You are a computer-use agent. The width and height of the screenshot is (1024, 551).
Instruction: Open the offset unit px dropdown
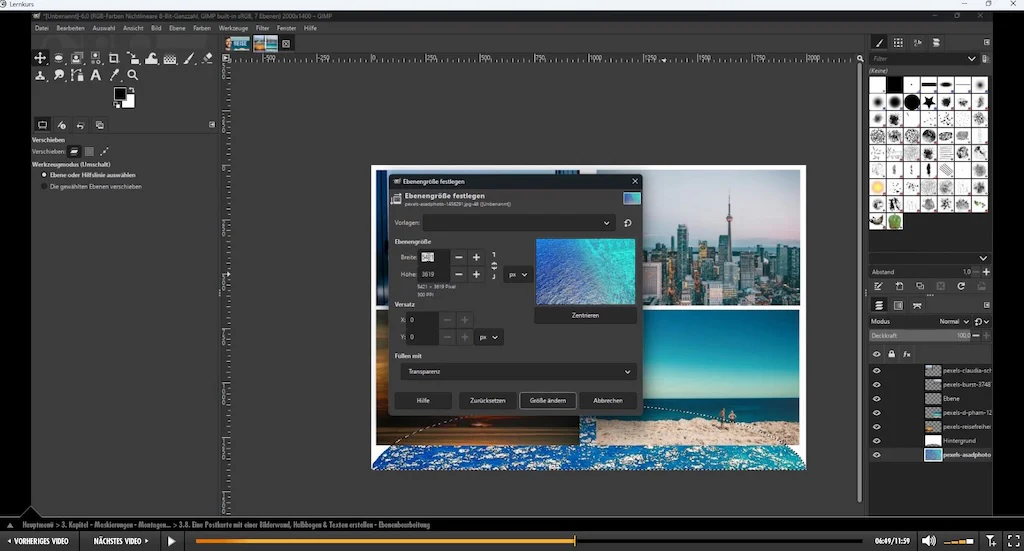(x=488, y=338)
